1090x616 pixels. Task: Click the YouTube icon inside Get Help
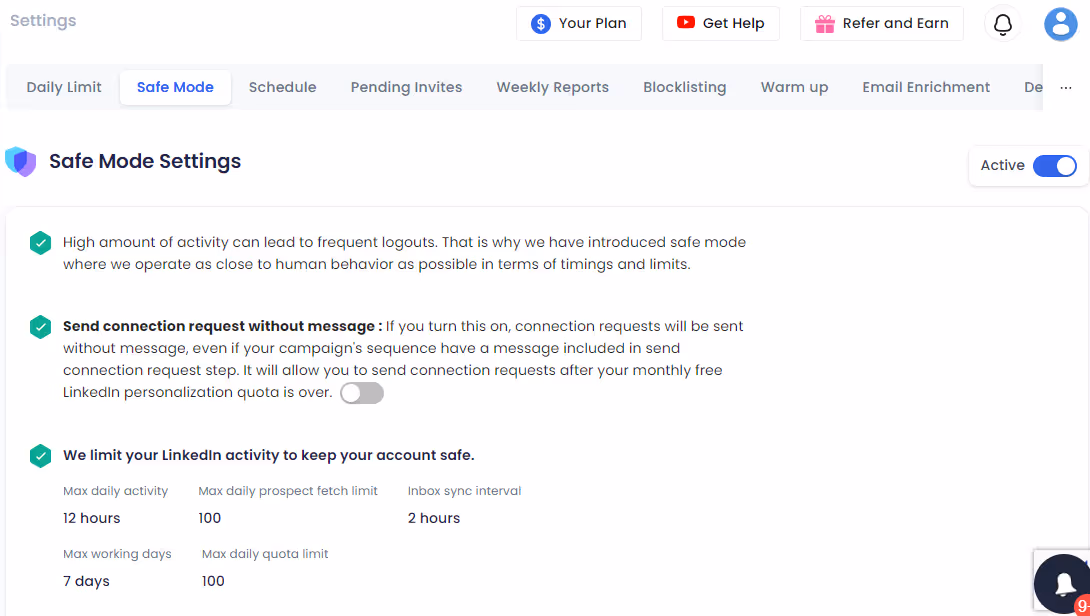688,23
